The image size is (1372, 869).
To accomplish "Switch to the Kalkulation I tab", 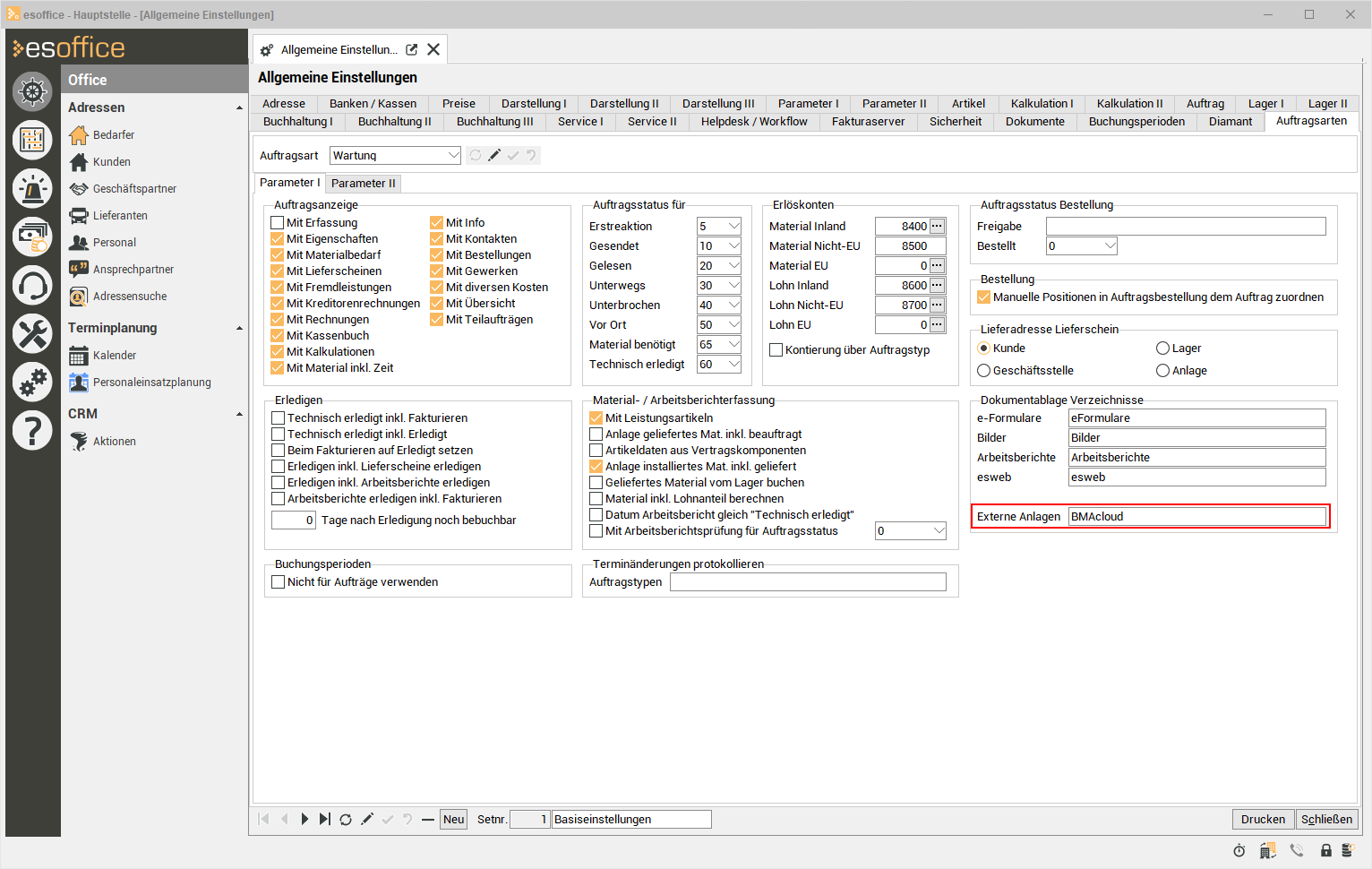I will tap(1042, 104).
